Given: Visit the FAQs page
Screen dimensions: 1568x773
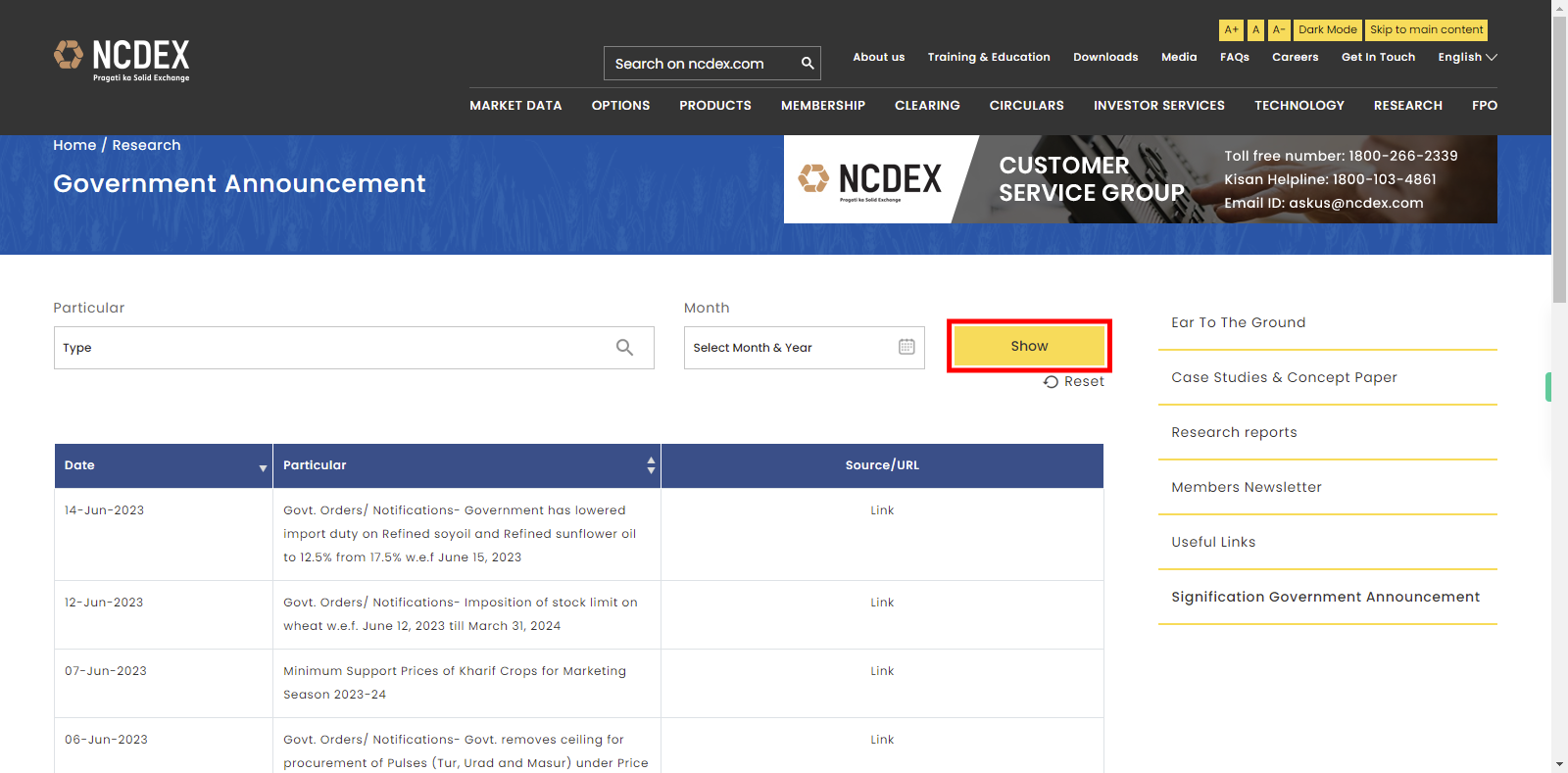Looking at the screenshot, I should point(1235,57).
